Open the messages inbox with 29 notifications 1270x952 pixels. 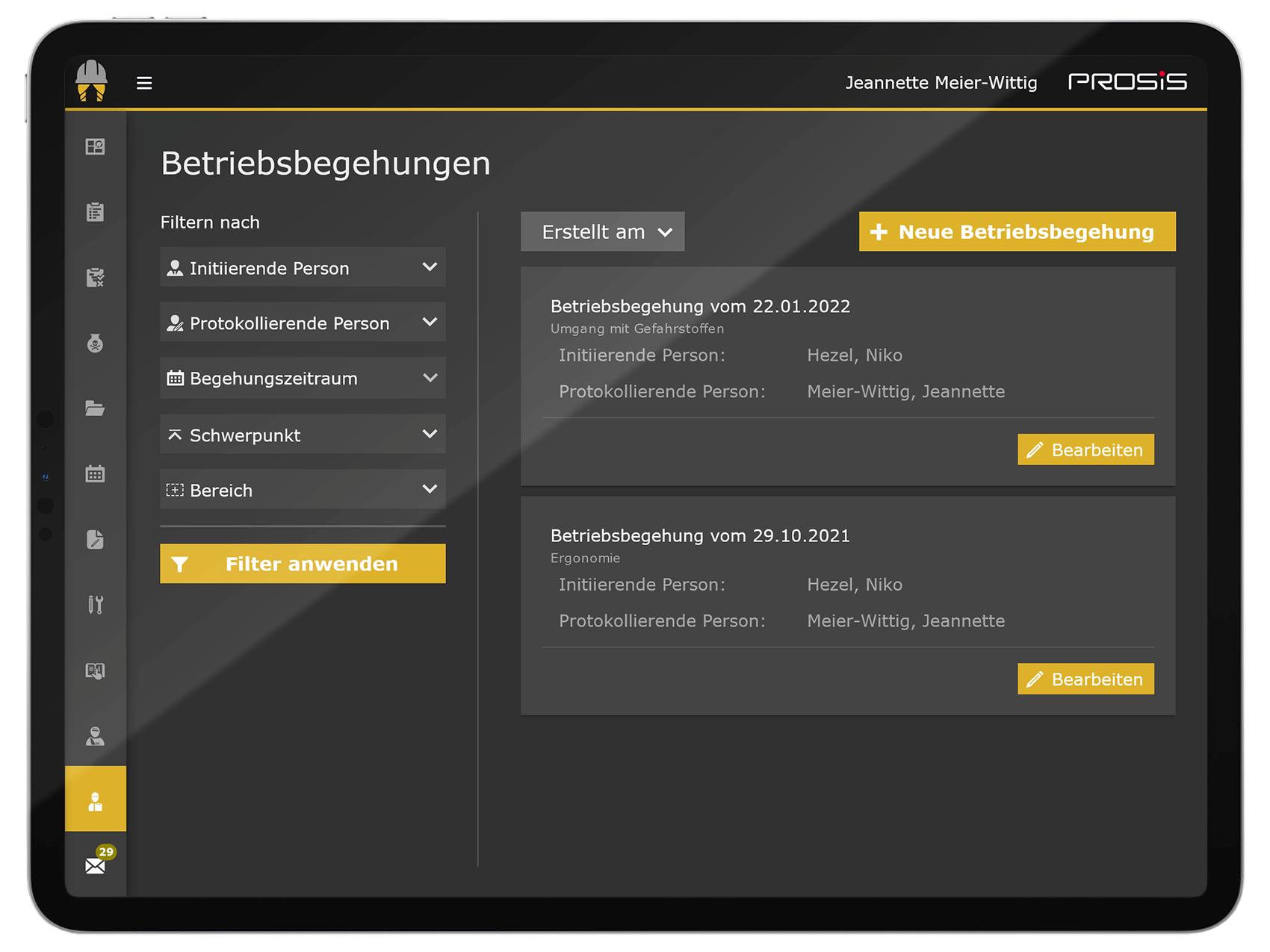click(x=96, y=864)
